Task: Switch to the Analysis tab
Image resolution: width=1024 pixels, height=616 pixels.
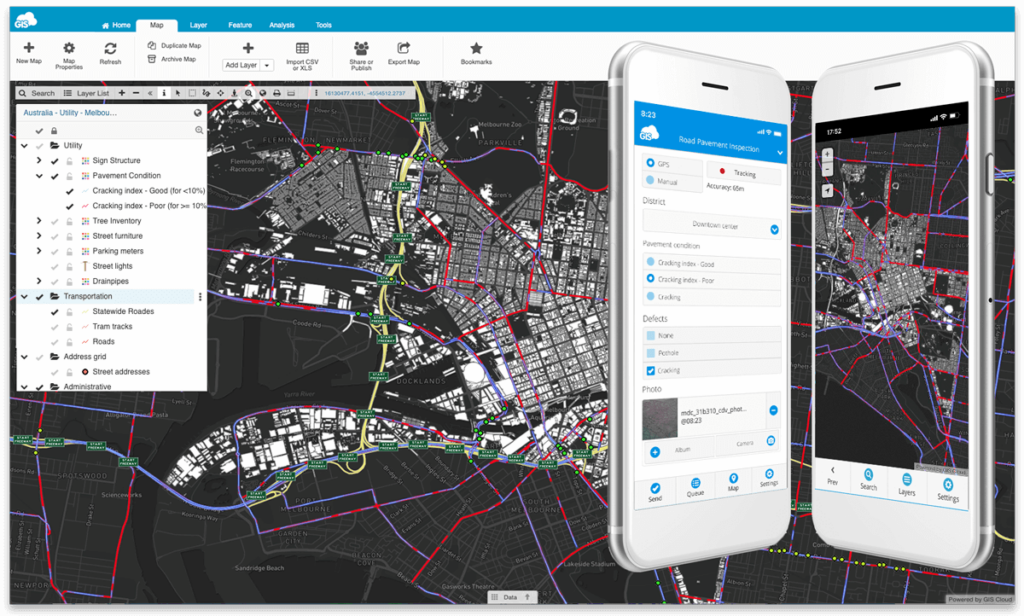Action: pyautogui.click(x=281, y=25)
